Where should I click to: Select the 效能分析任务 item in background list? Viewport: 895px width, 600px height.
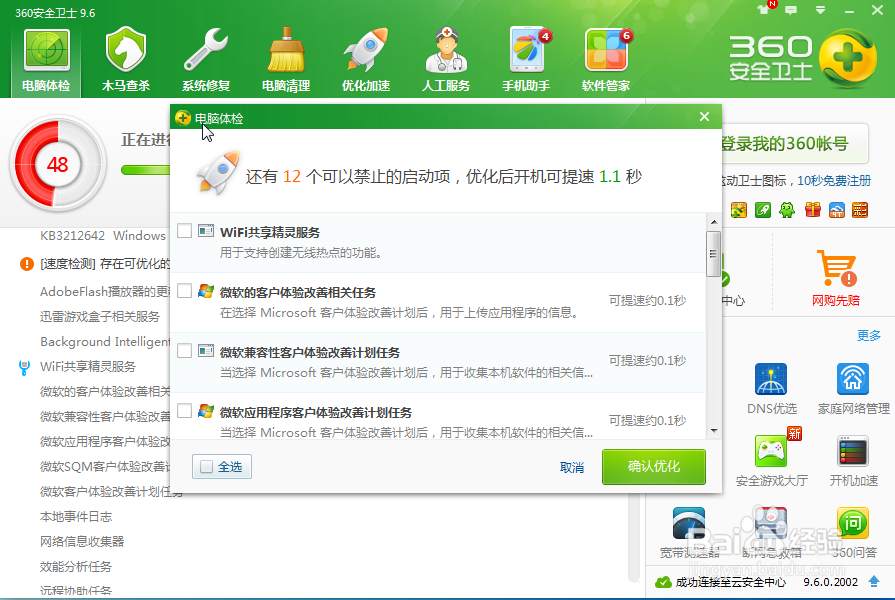pyautogui.click(x=76, y=567)
